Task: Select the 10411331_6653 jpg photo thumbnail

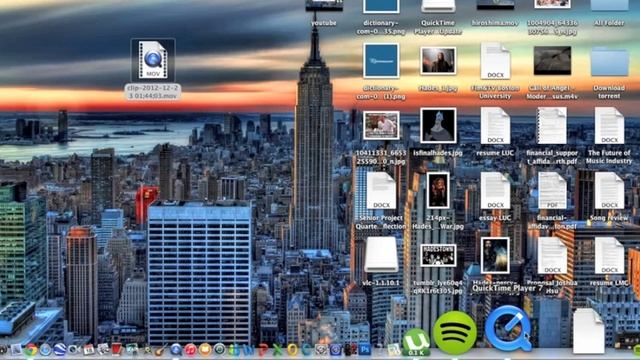Action: coord(381,125)
